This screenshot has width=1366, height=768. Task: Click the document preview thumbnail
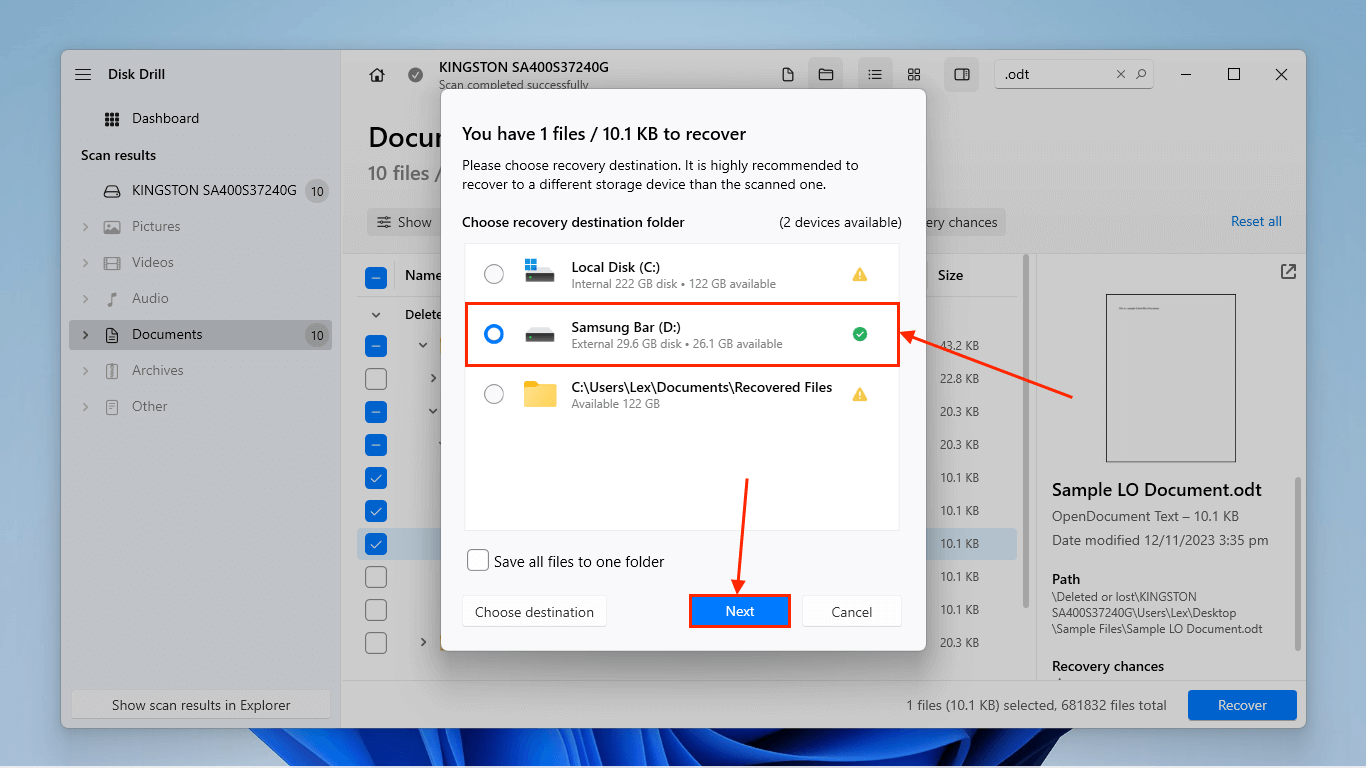click(x=1170, y=378)
